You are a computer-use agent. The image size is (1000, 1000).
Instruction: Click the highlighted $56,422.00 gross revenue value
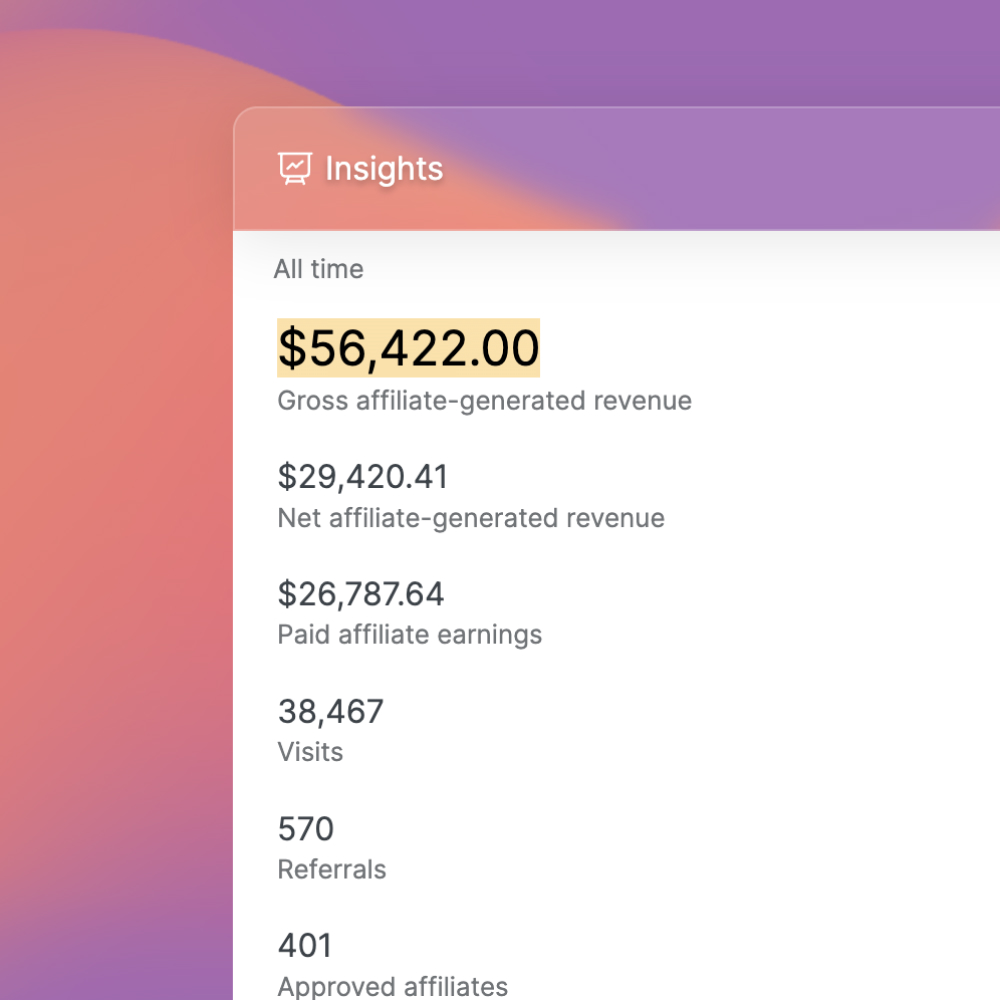408,348
